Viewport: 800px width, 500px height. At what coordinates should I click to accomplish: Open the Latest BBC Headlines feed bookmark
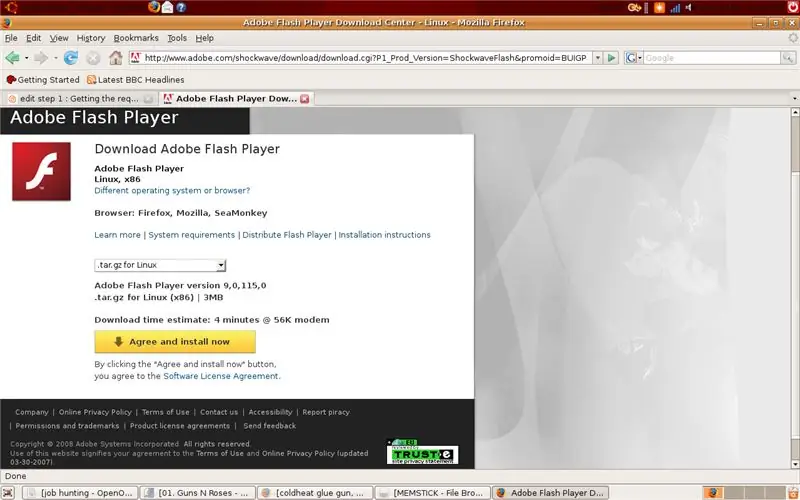(136, 80)
